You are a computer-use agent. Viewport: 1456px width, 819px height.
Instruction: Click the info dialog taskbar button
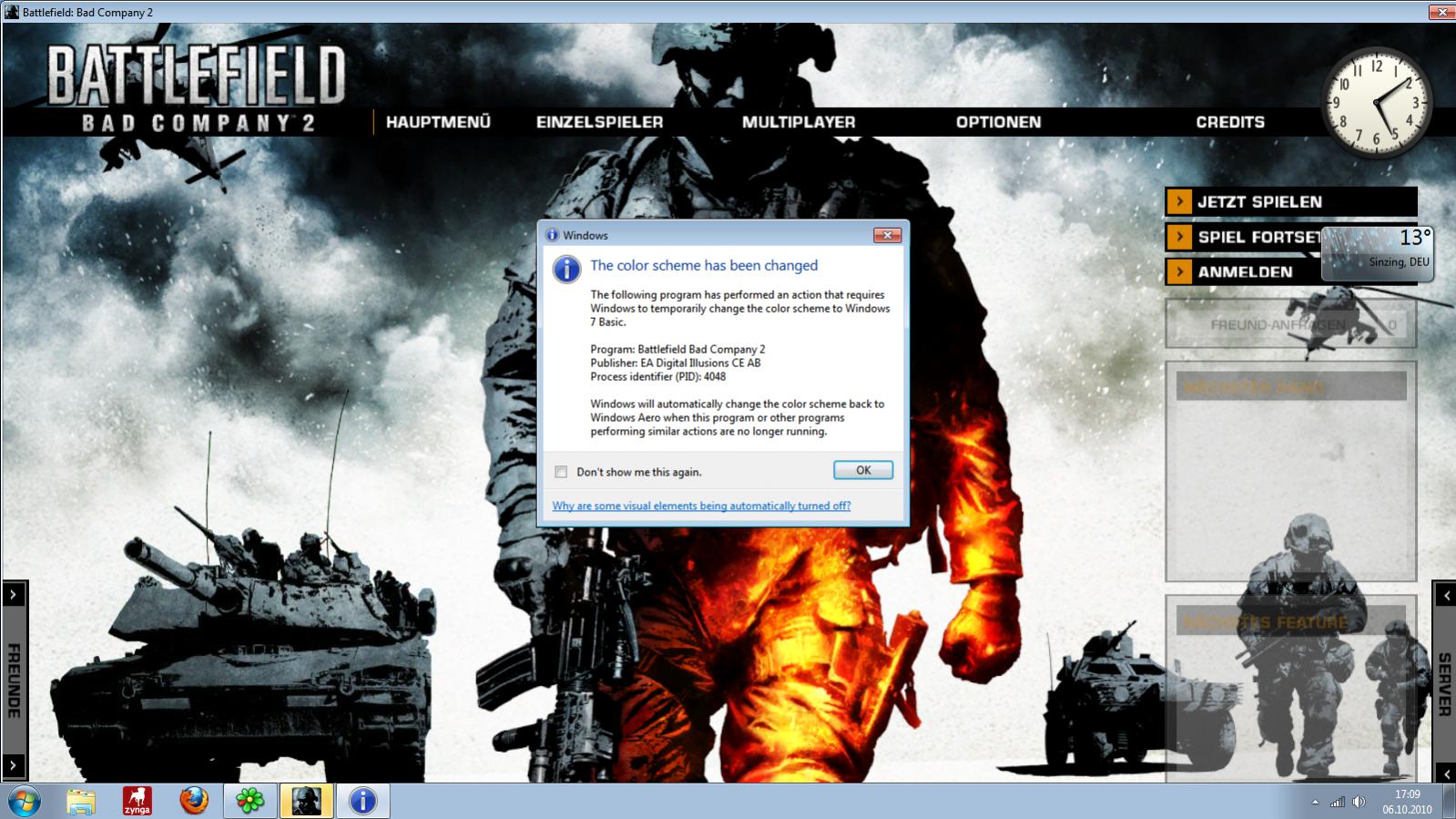[362, 801]
